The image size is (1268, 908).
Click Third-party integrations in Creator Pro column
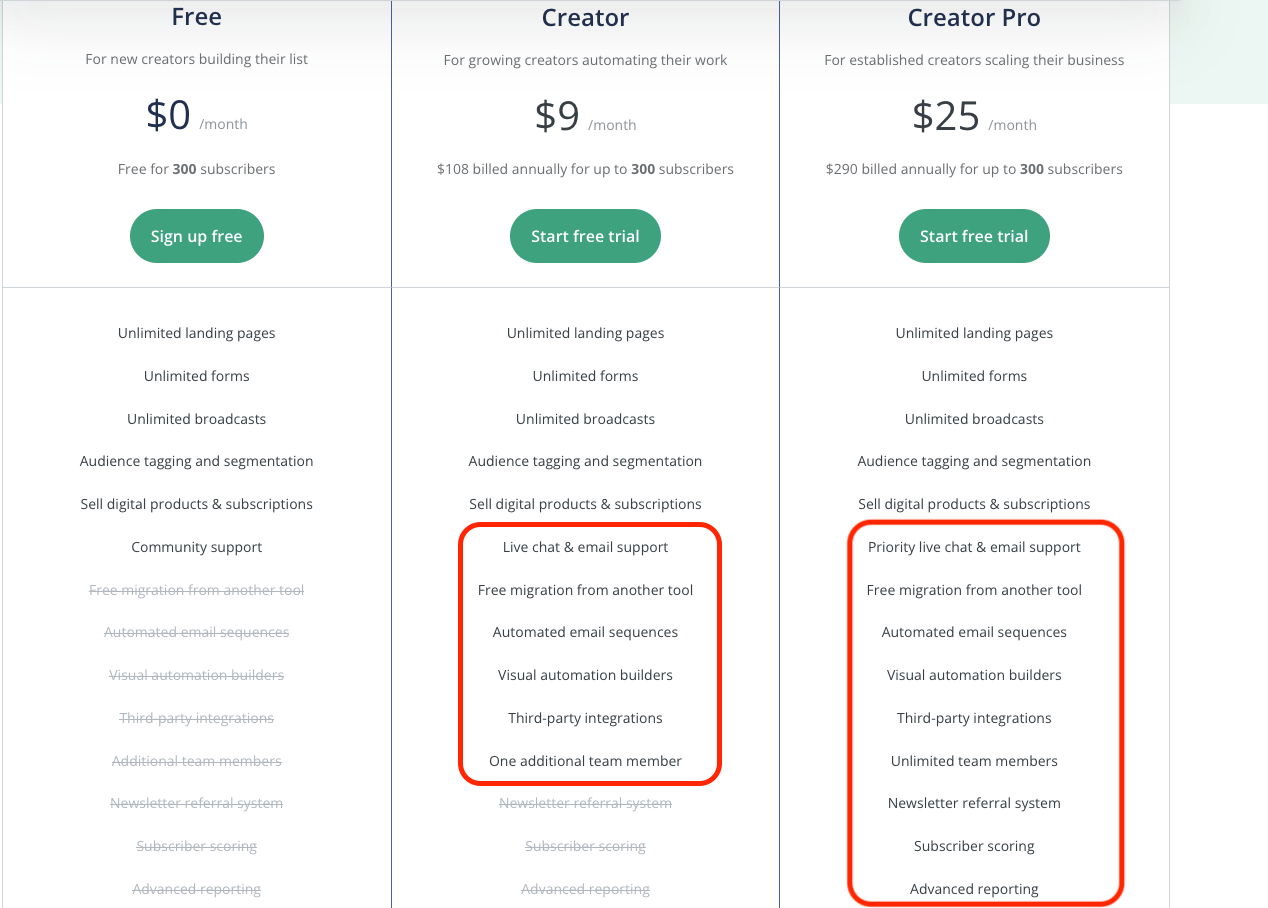[974, 718]
